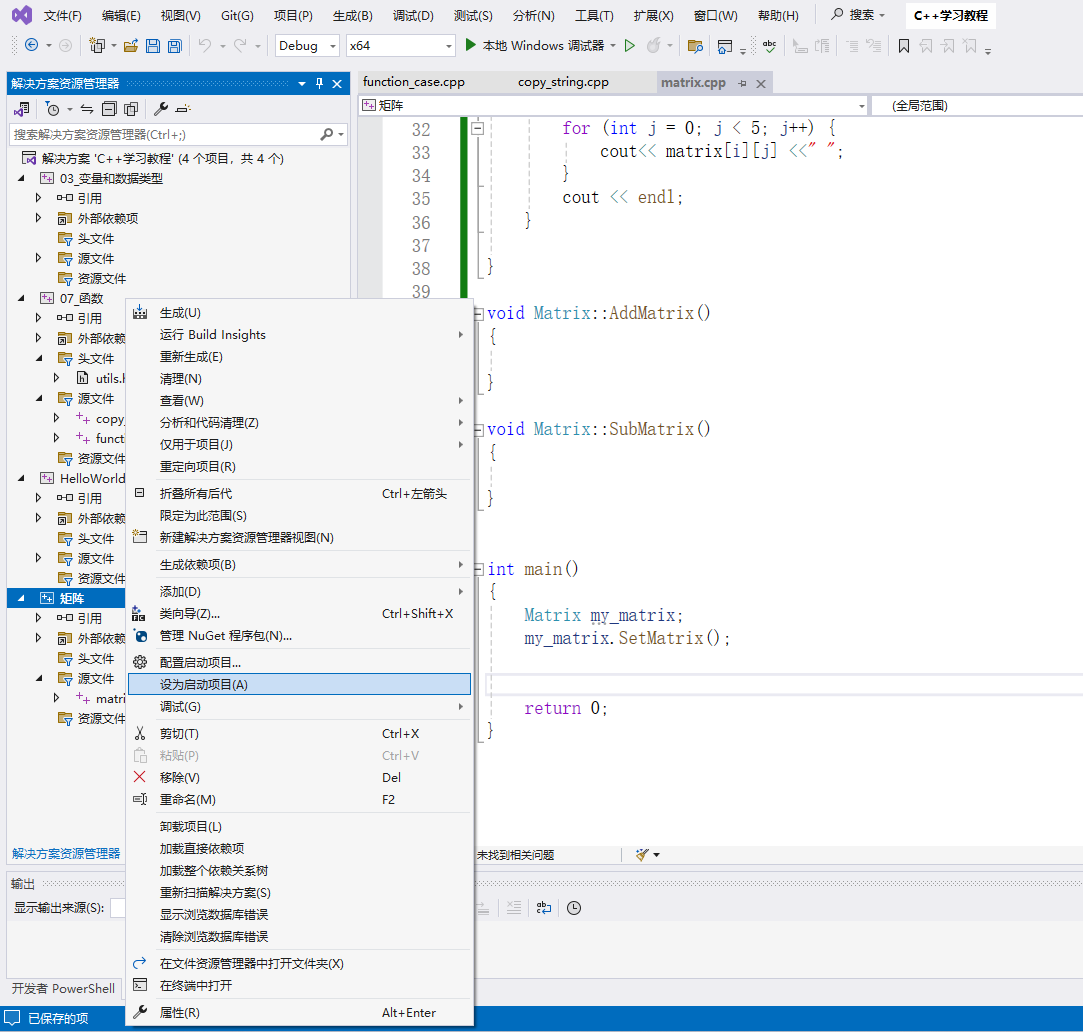Click the 解决方案资源管理器 bottom tab link
Viewport: 1083px width, 1032px height.
click(66, 854)
